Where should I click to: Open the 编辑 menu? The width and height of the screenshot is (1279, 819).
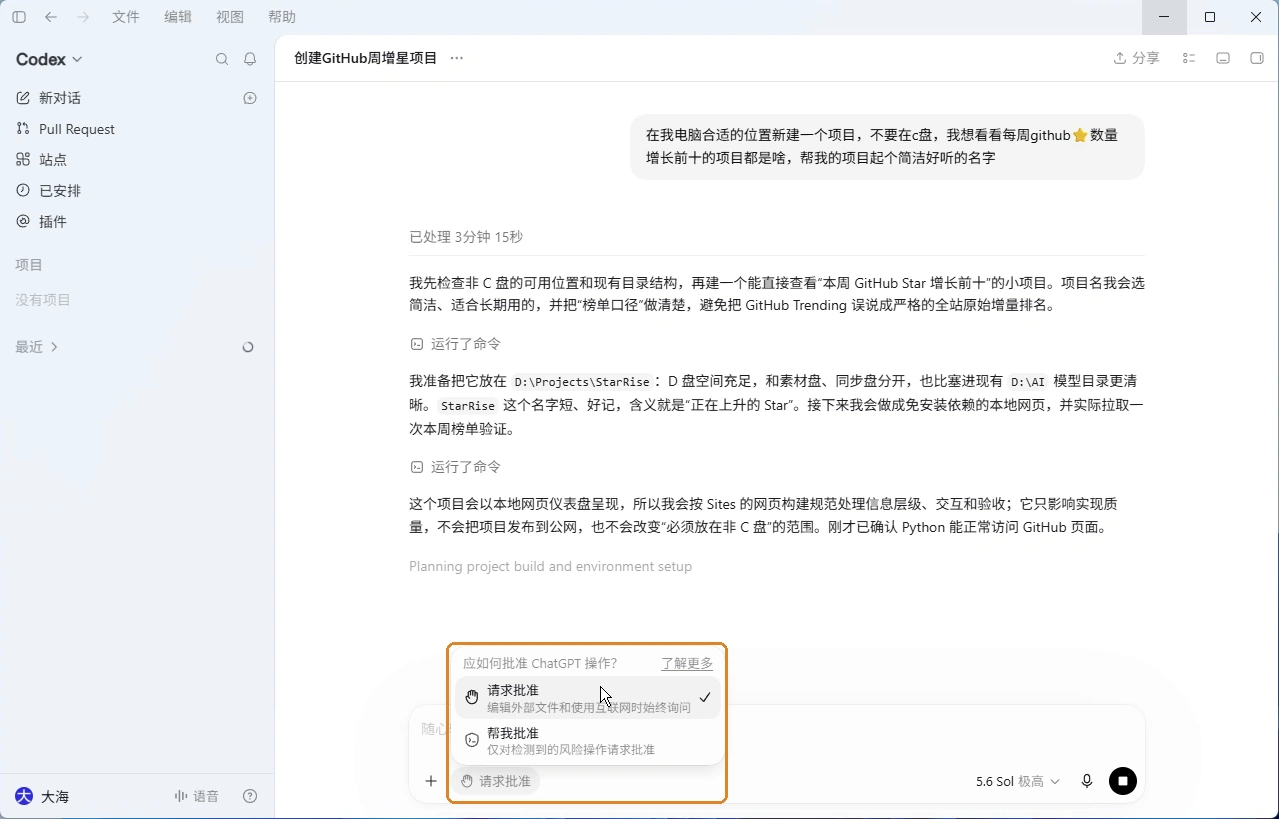178,17
